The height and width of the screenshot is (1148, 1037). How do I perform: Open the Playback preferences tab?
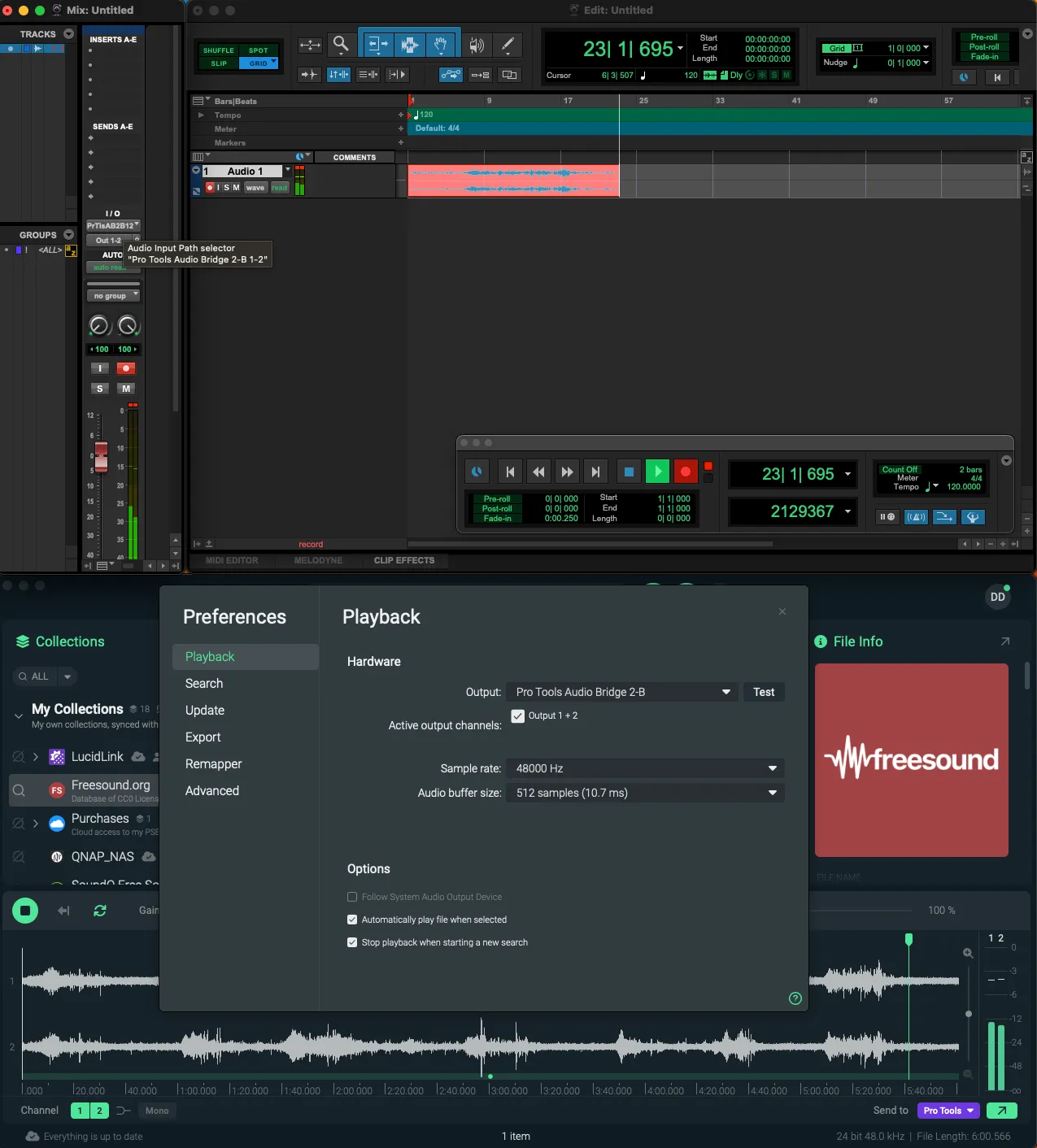(x=246, y=657)
